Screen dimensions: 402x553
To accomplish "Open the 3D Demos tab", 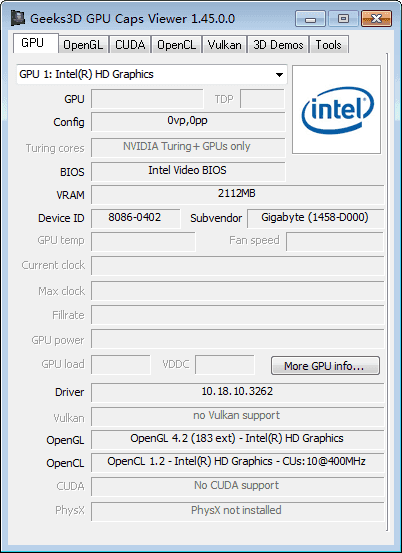I will [278, 45].
